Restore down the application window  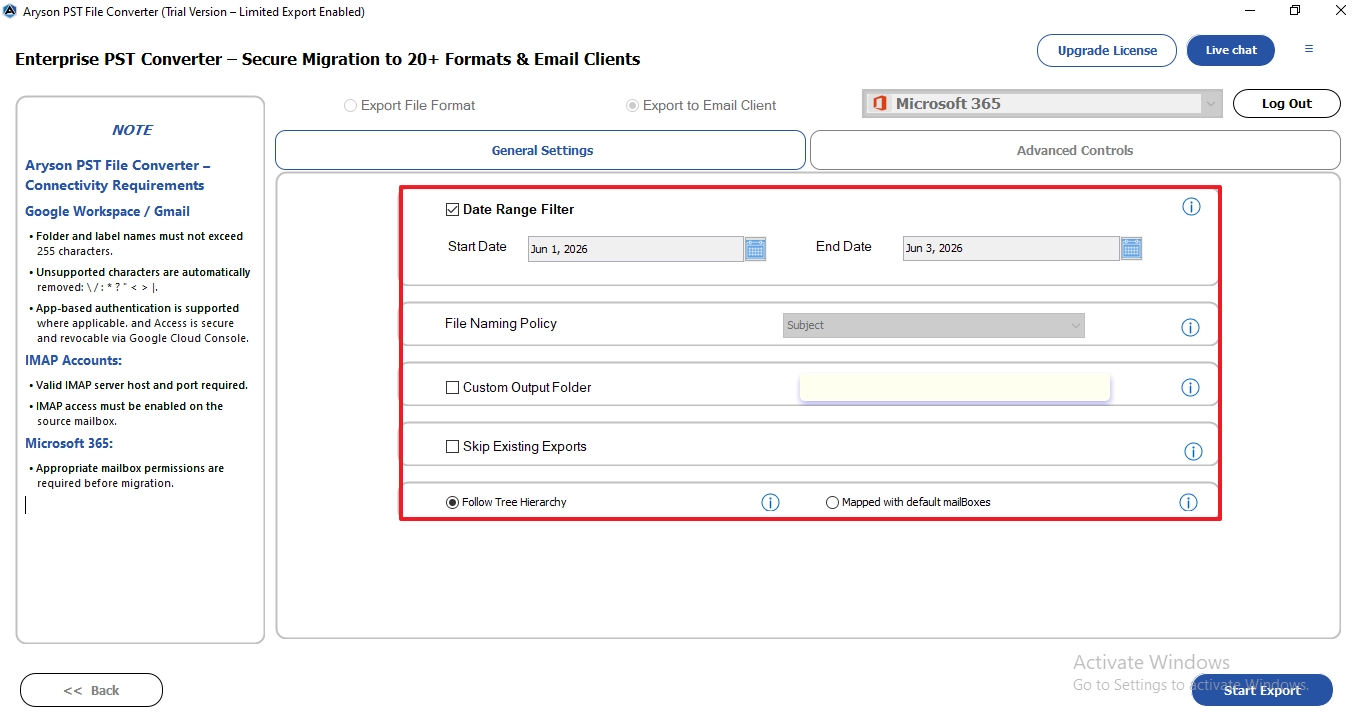click(x=1295, y=11)
